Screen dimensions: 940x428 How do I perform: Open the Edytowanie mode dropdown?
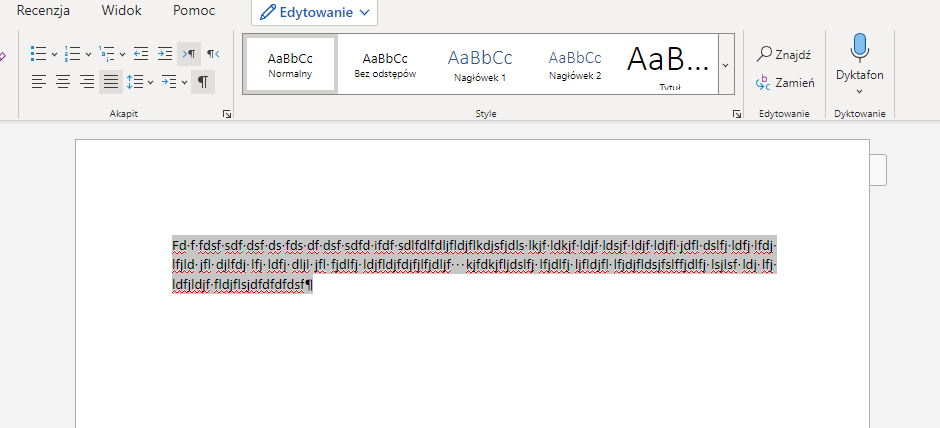coord(315,13)
